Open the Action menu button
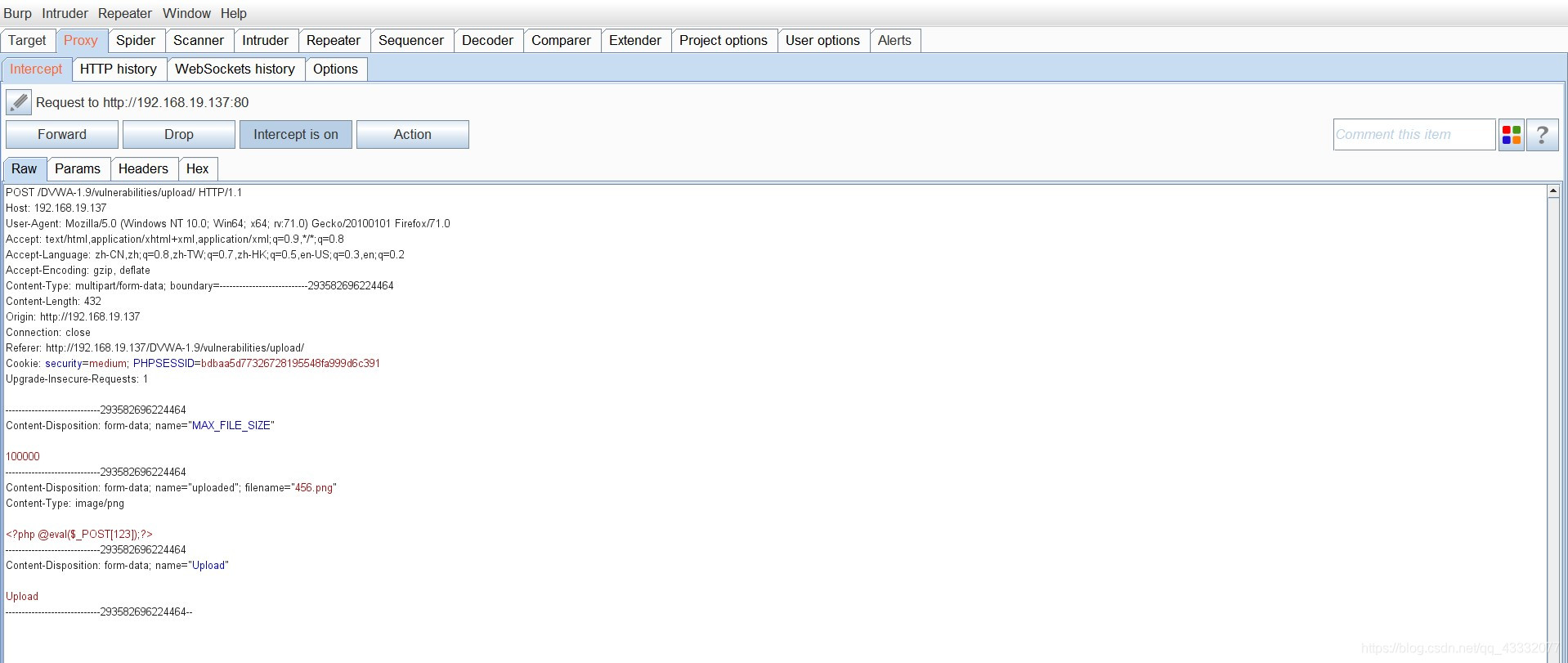The height and width of the screenshot is (663, 1568). [x=413, y=135]
